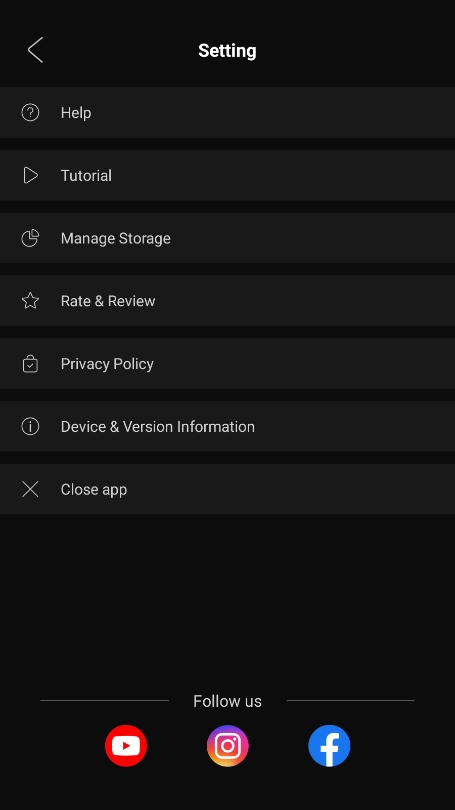
Task: Tap the Help question mark icon
Action: 30,113
